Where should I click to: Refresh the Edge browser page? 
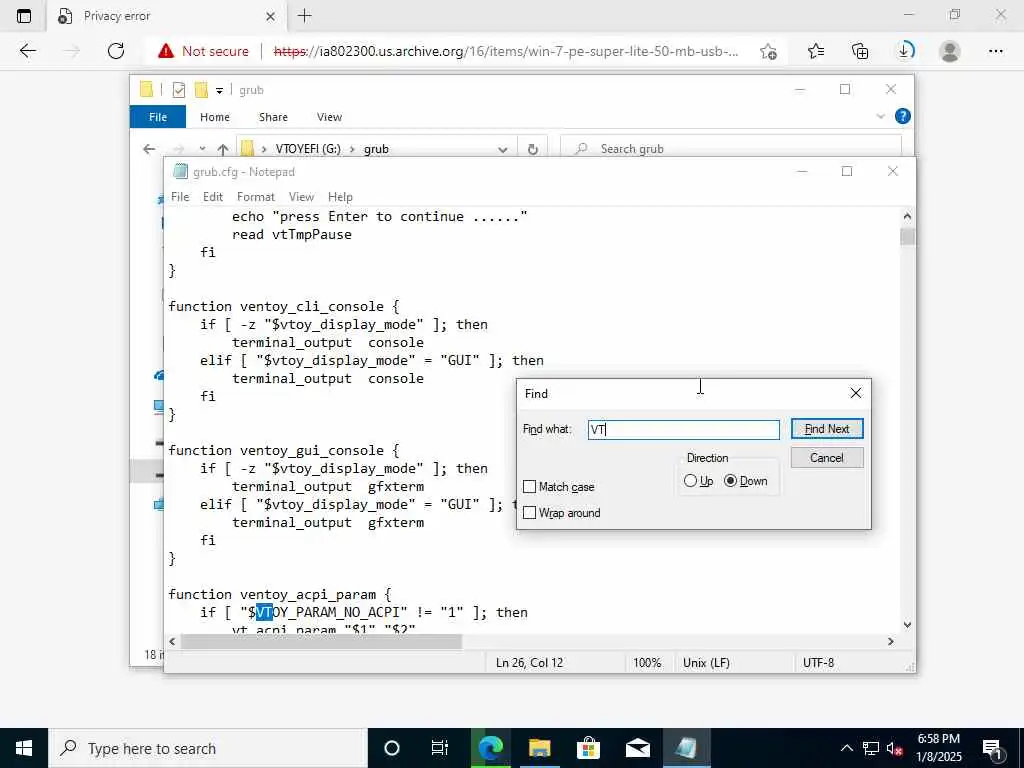116,51
